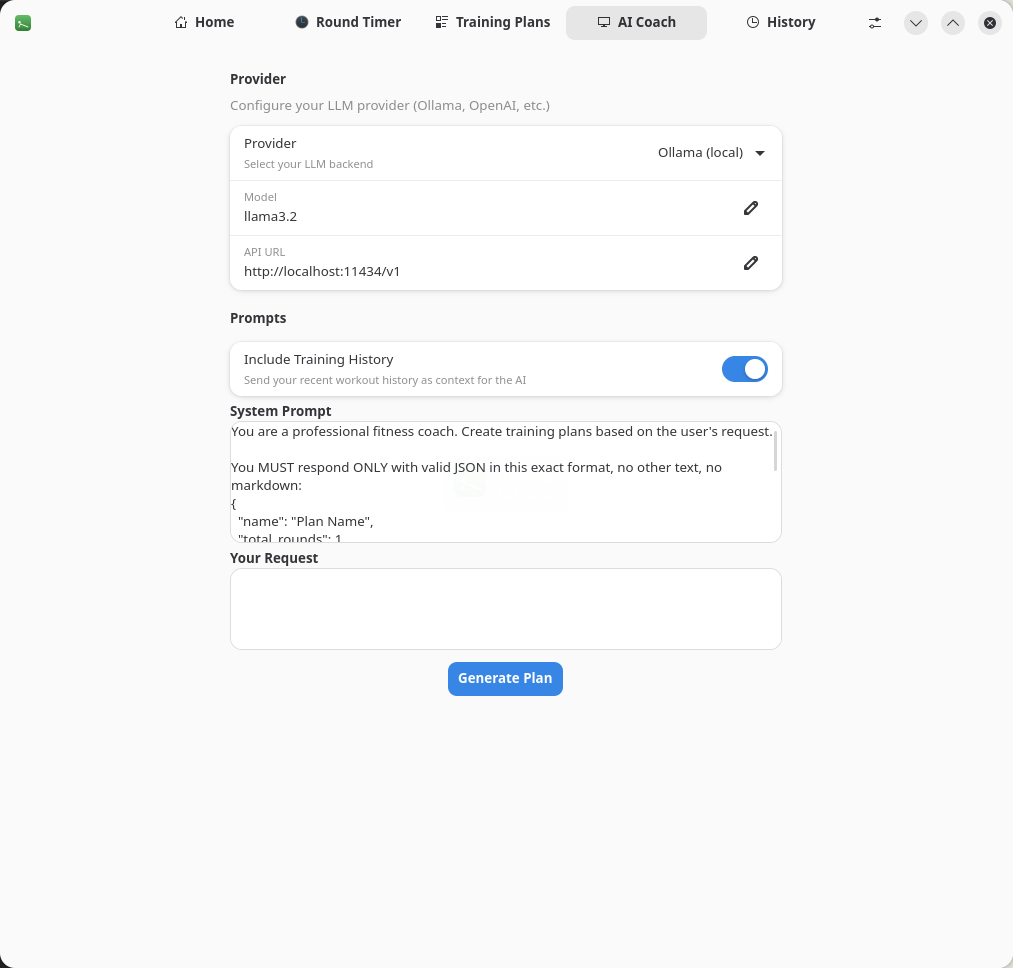Open the Training Plans tab

(x=492, y=23)
